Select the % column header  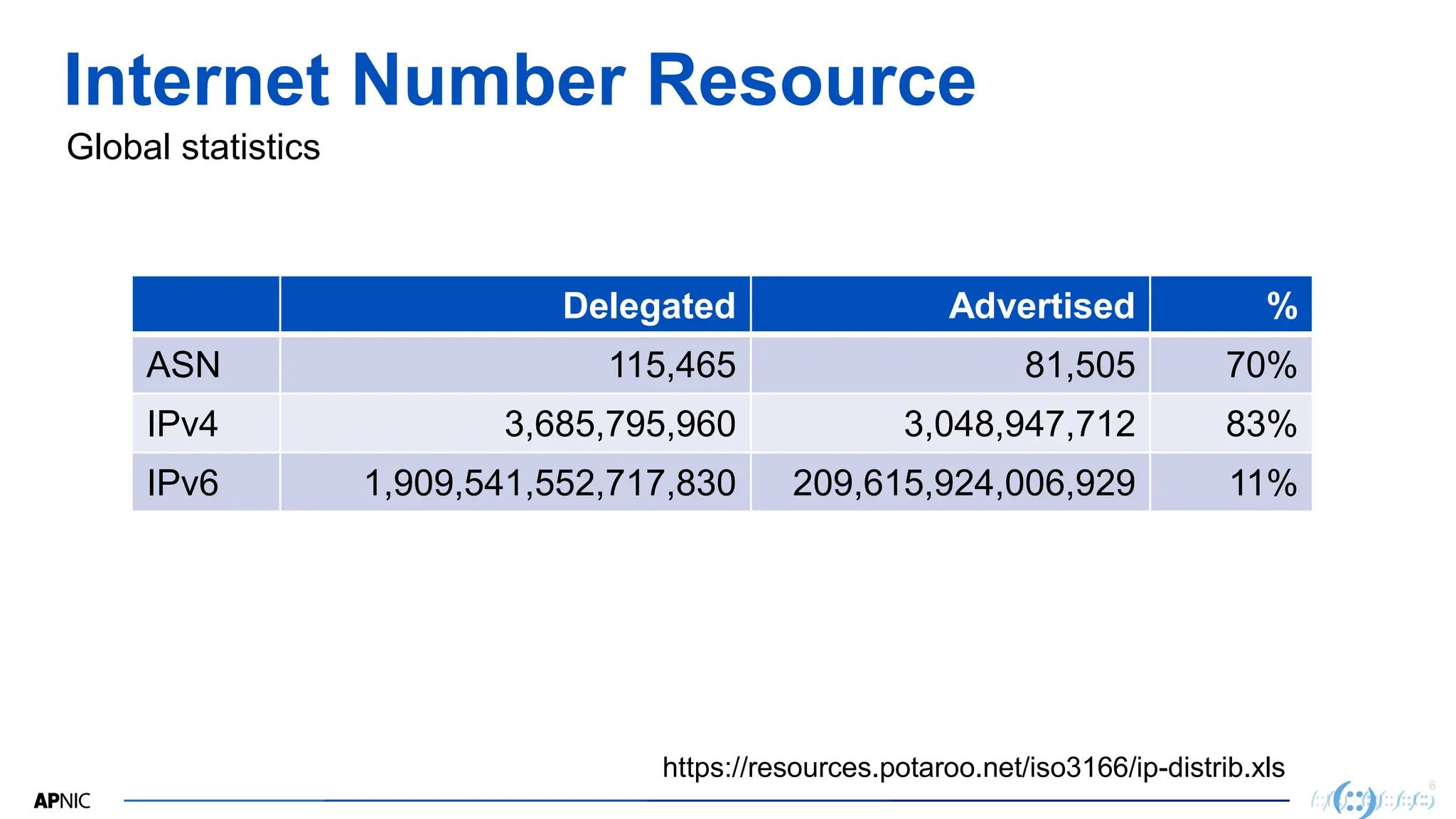pyautogui.click(x=1281, y=306)
